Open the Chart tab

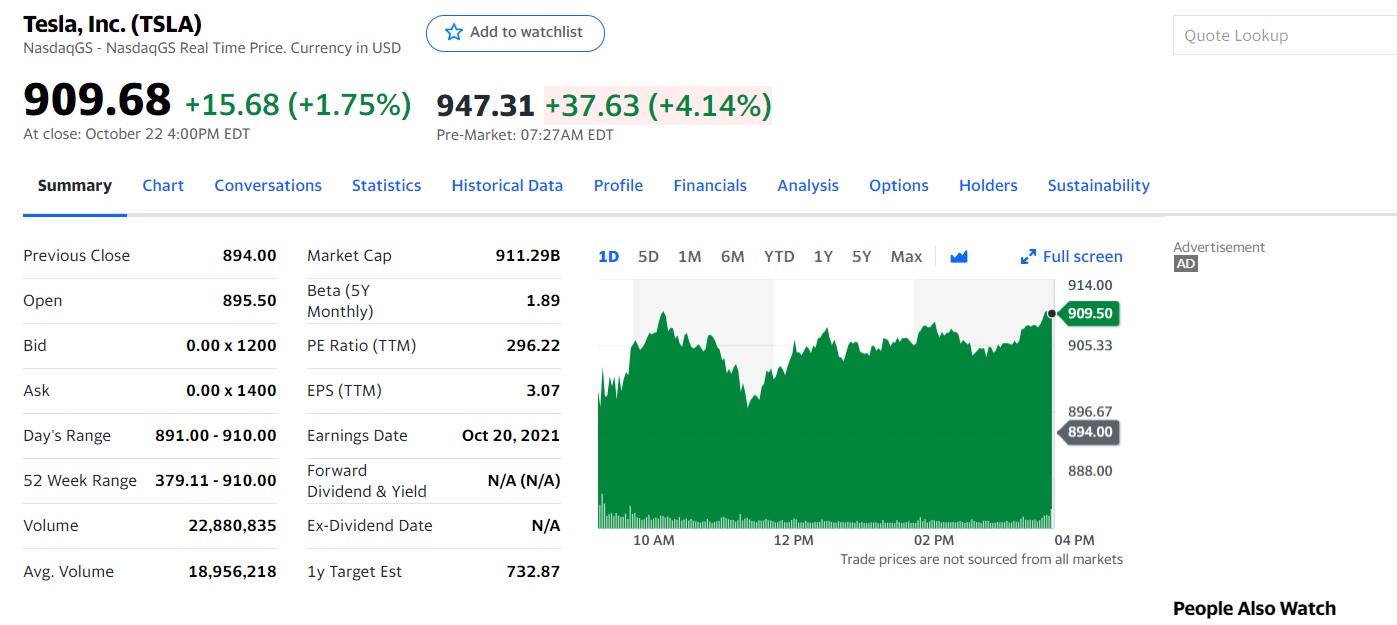coord(163,186)
